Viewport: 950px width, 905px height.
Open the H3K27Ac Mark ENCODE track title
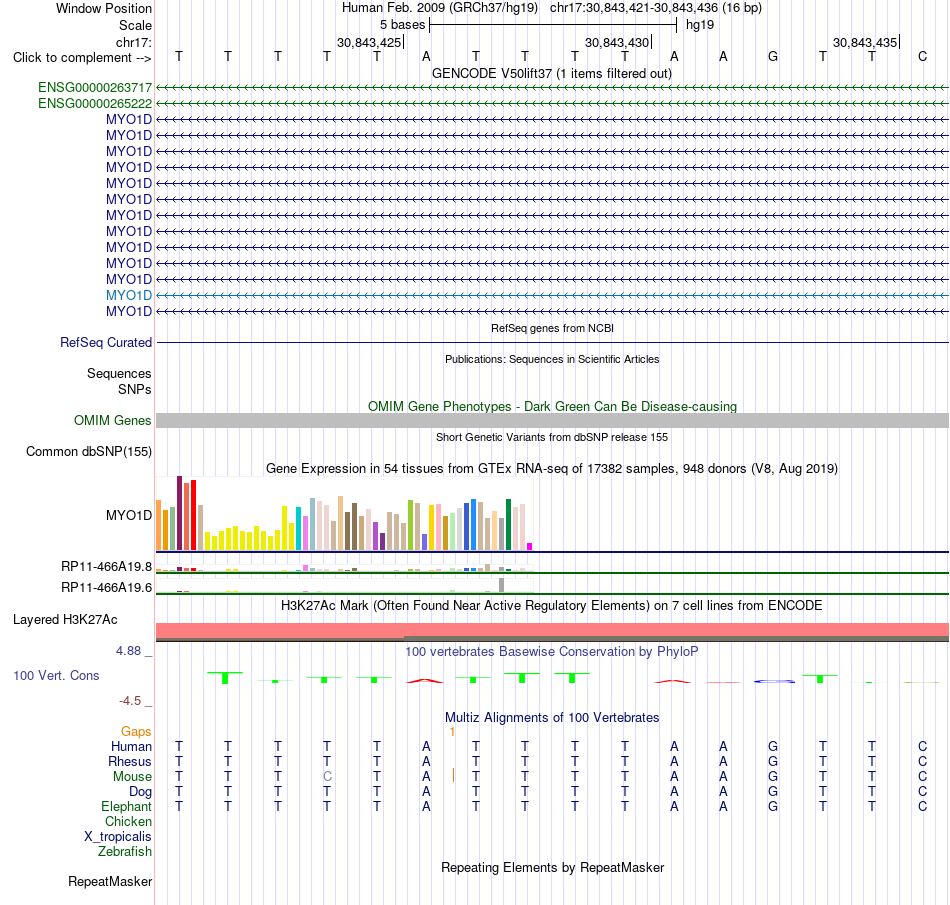tap(552, 606)
